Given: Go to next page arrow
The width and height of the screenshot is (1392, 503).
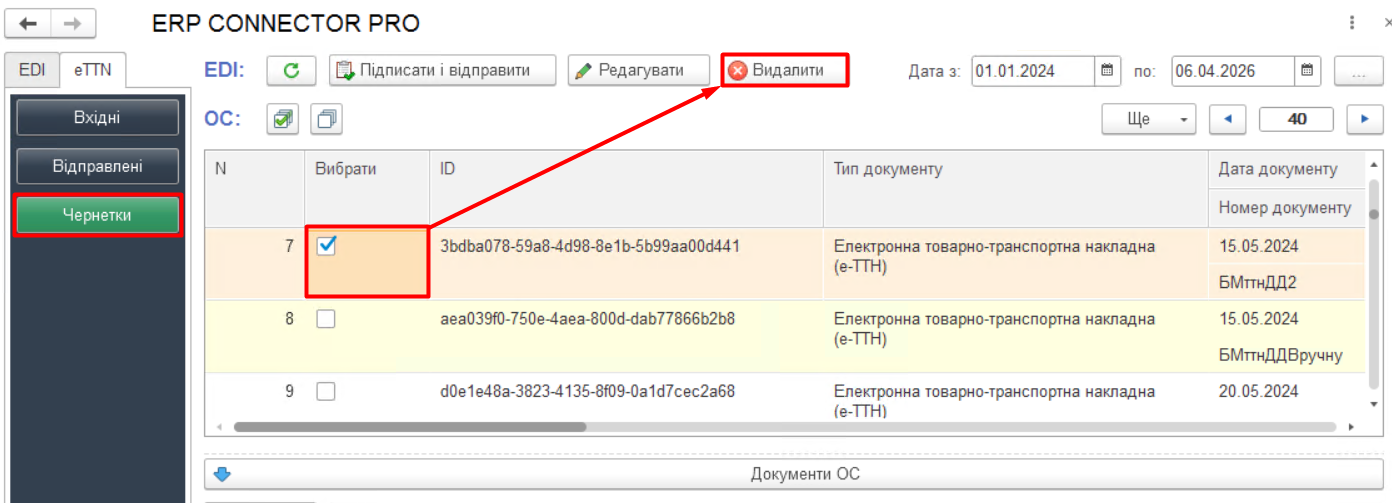Looking at the screenshot, I should click(1364, 119).
